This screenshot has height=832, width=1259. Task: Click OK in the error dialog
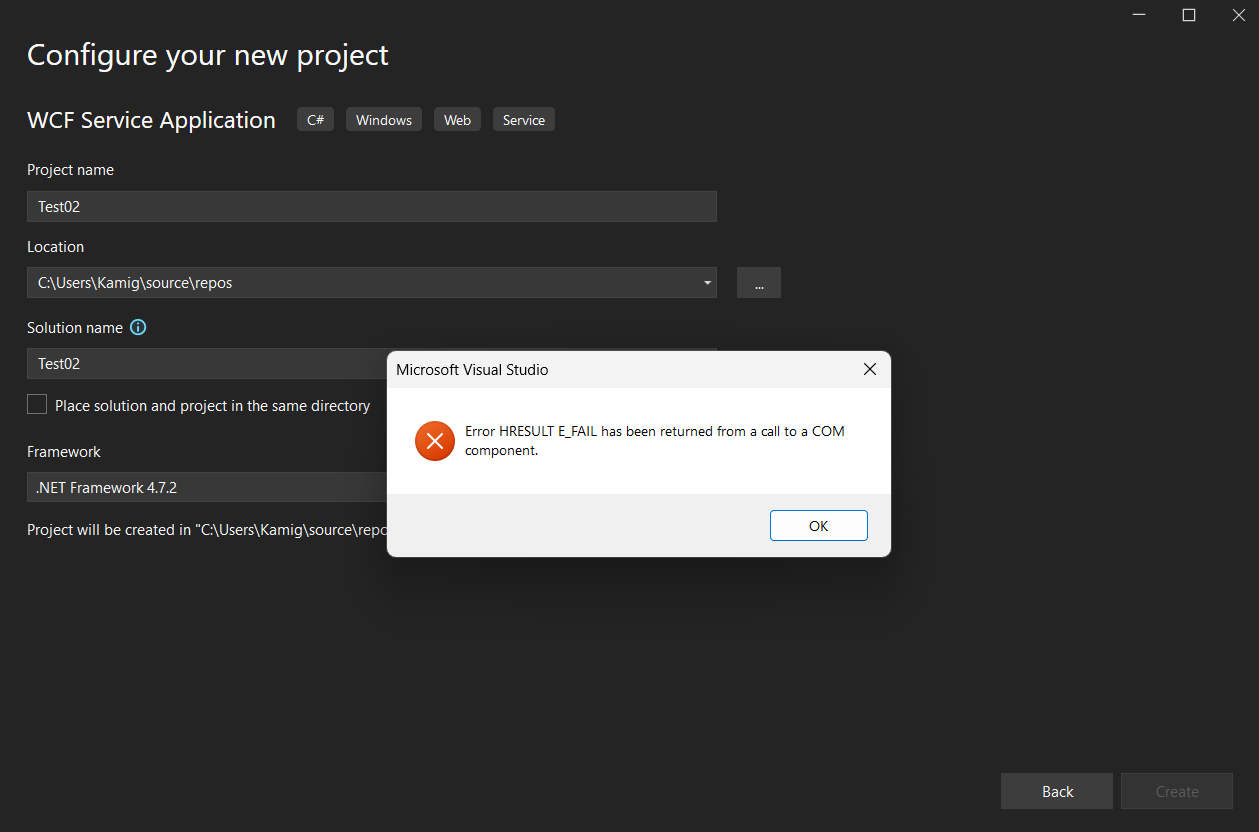pyautogui.click(x=818, y=526)
